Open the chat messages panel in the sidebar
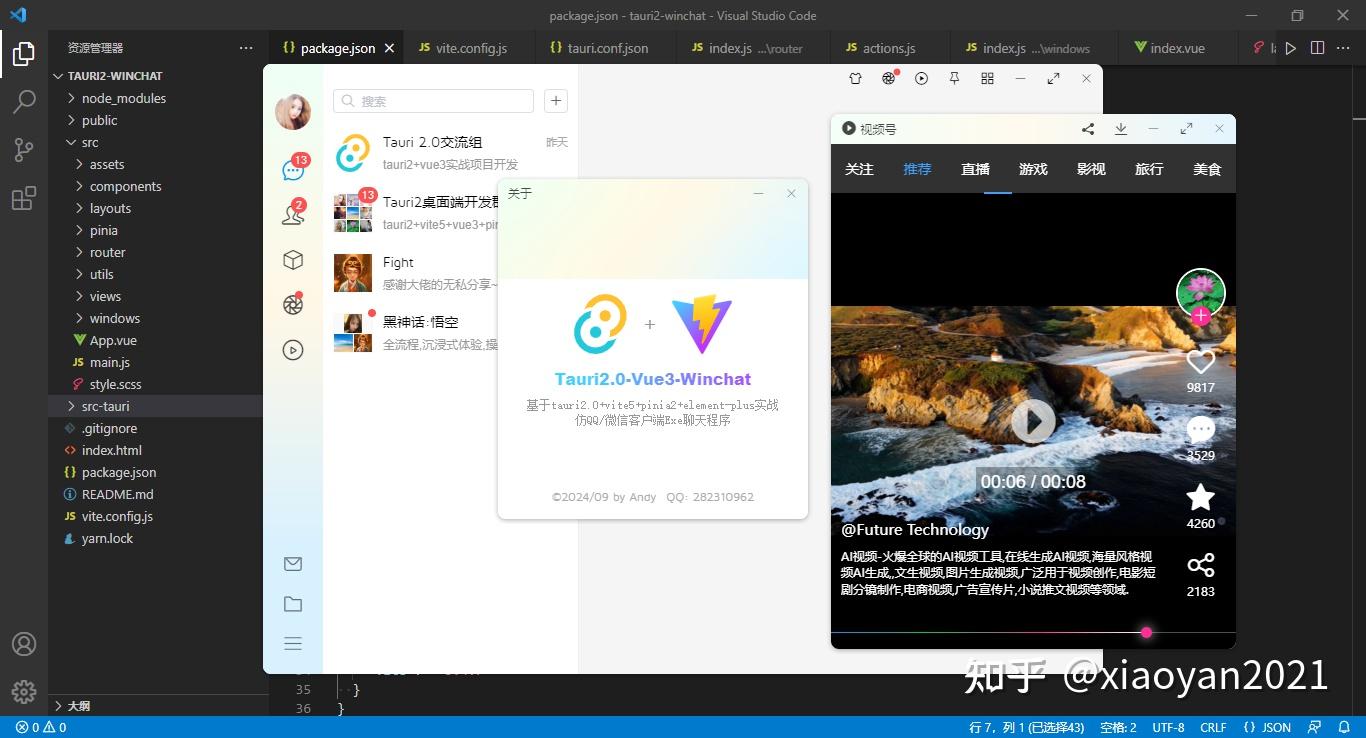Viewport: 1366px width, 738px height. click(292, 170)
